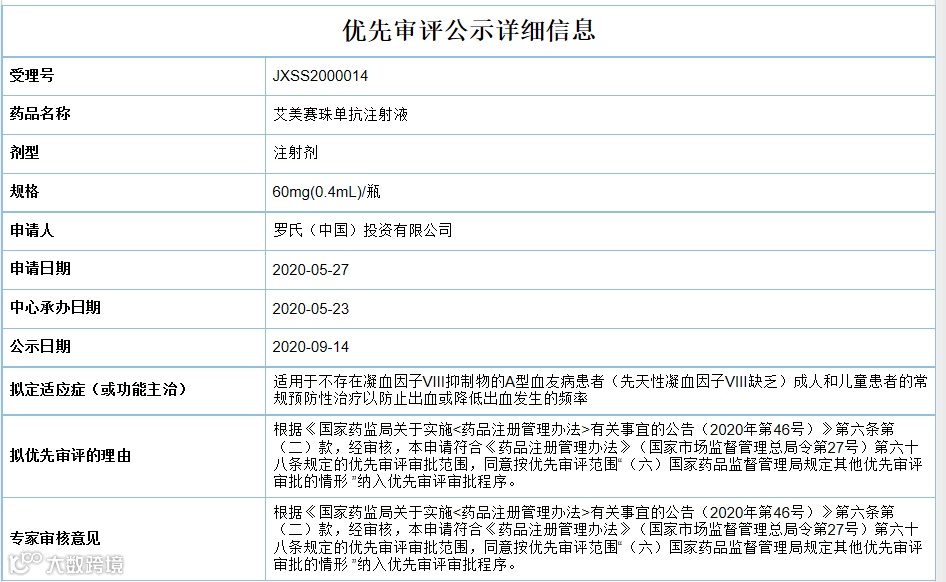Viewport: 946px width, 582px height.
Task: Click specification value 60mg(0.4mL)/瓶
Action: pyautogui.click(x=326, y=192)
